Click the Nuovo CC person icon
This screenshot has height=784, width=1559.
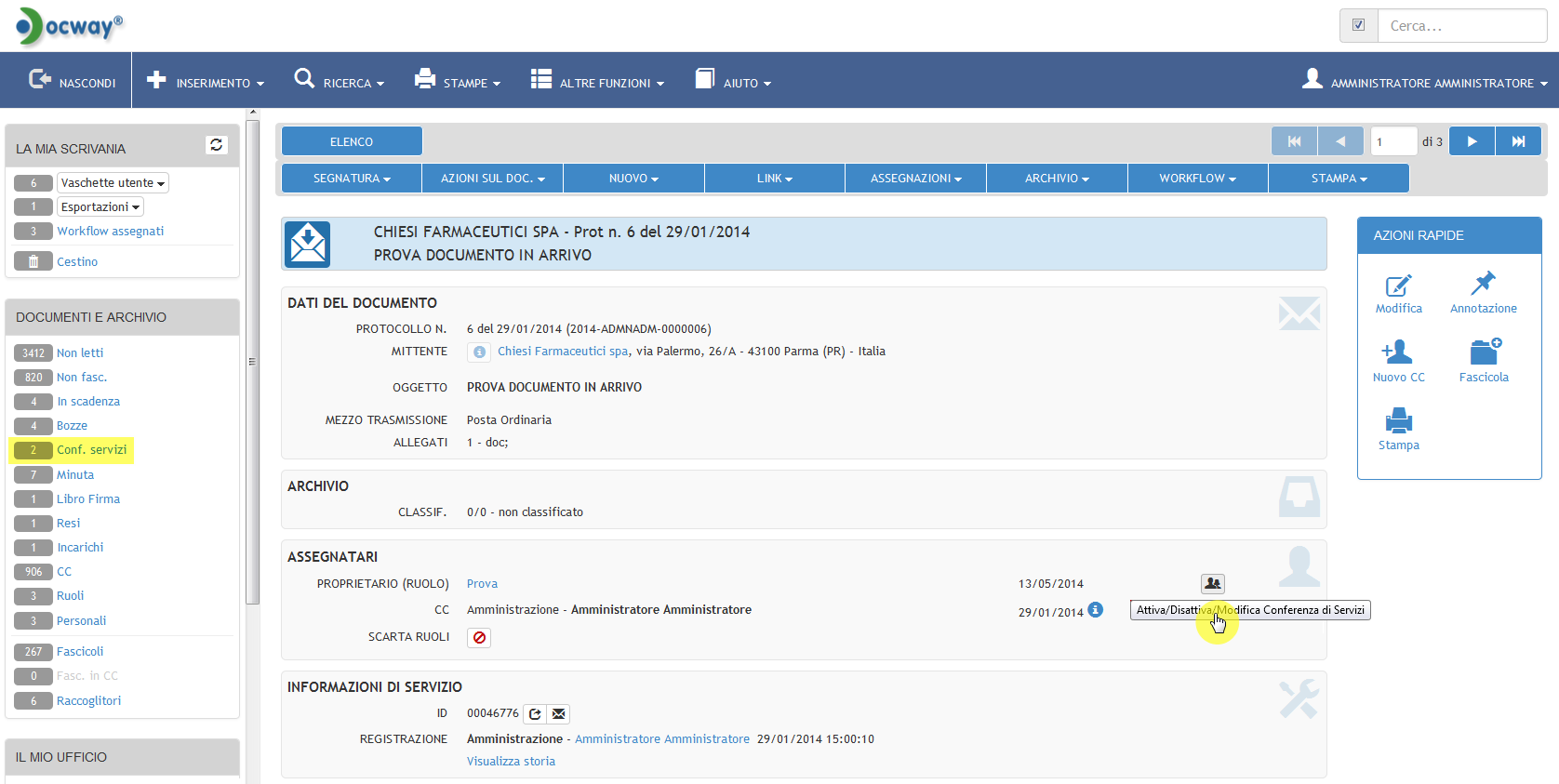click(1398, 352)
